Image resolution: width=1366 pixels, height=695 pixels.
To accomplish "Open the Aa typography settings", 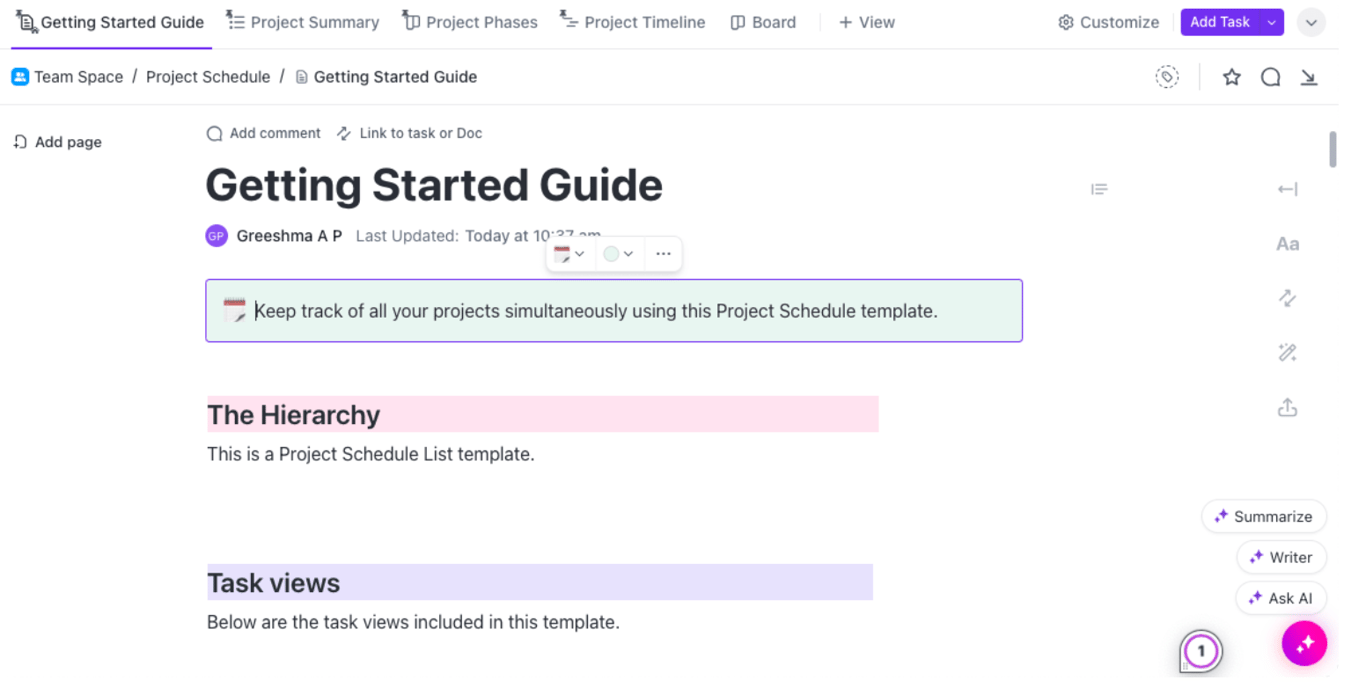I will [x=1287, y=244].
